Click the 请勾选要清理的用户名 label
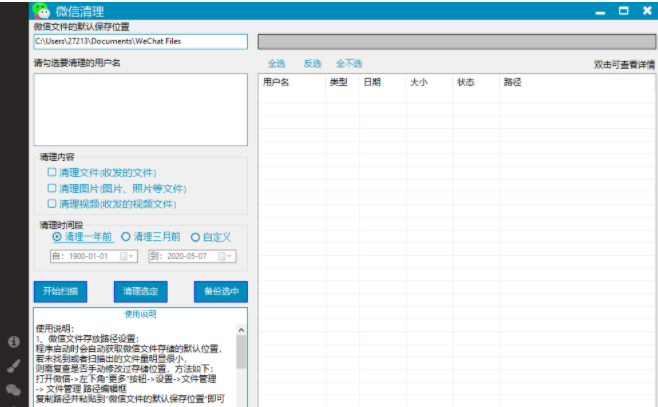This screenshot has width=658, height=407. point(77,63)
